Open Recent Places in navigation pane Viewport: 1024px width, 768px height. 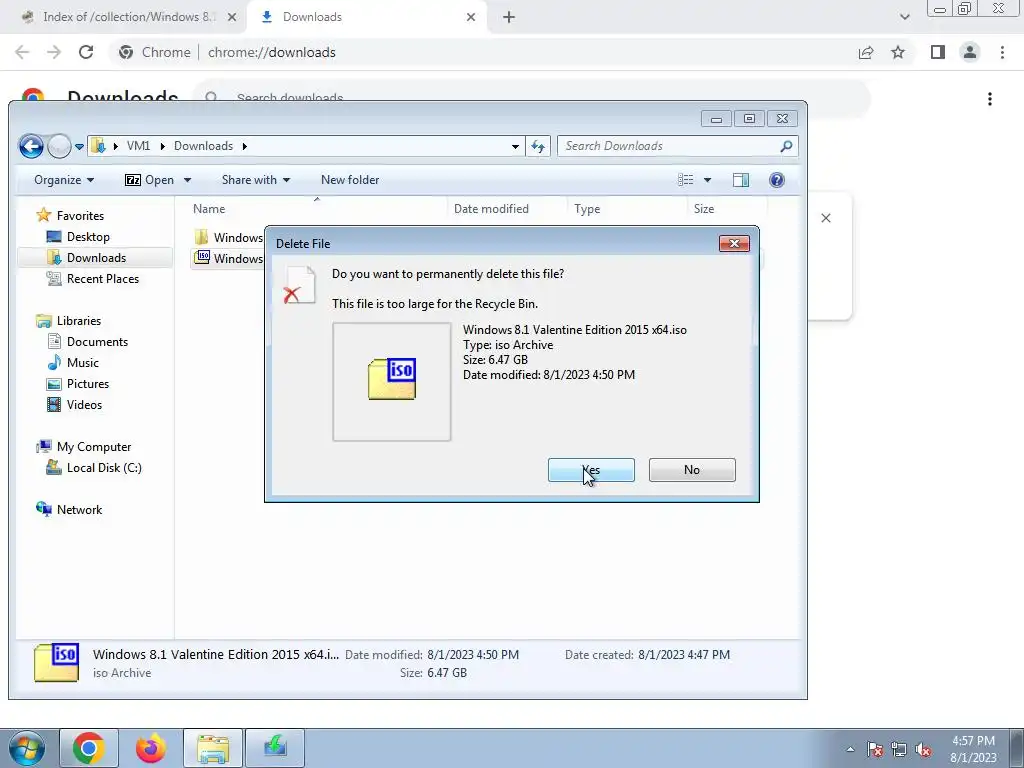(x=103, y=279)
